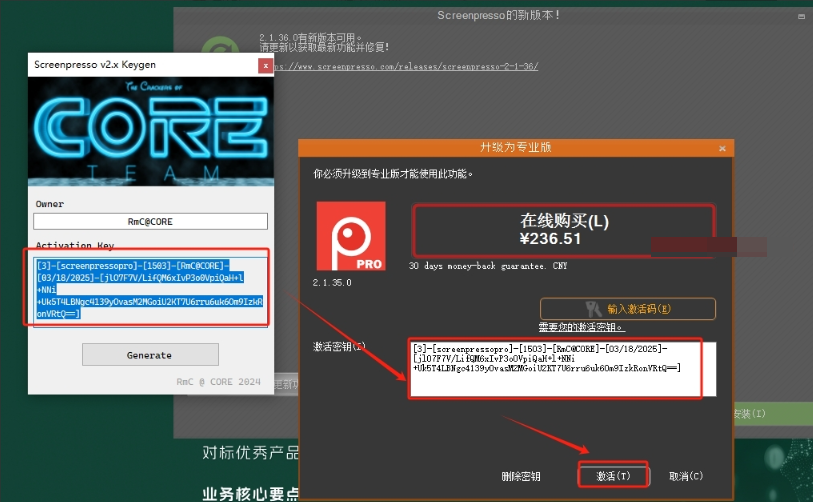Close the Screenpresso v2.x Keygen window
This screenshot has height=502, width=813.
click(265, 66)
